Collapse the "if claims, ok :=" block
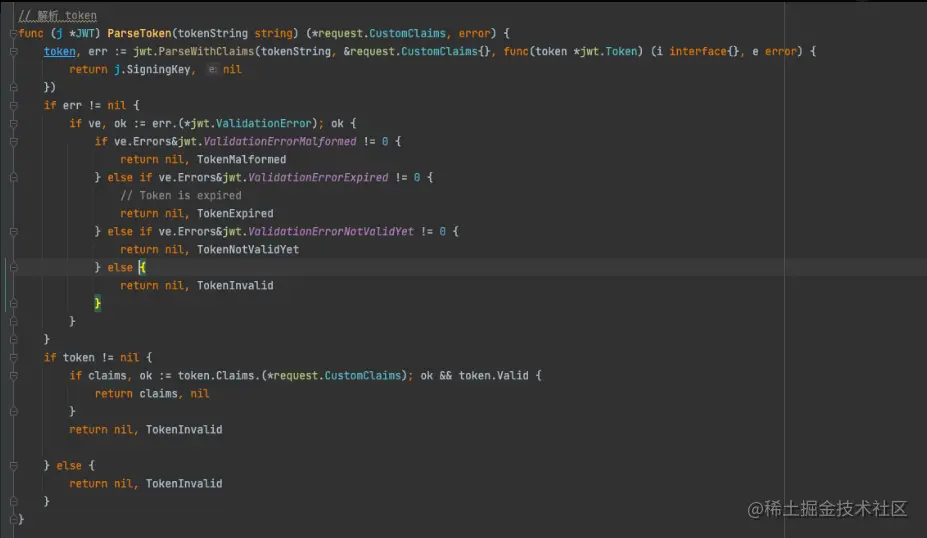927x538 pixels. pos(13,375)
